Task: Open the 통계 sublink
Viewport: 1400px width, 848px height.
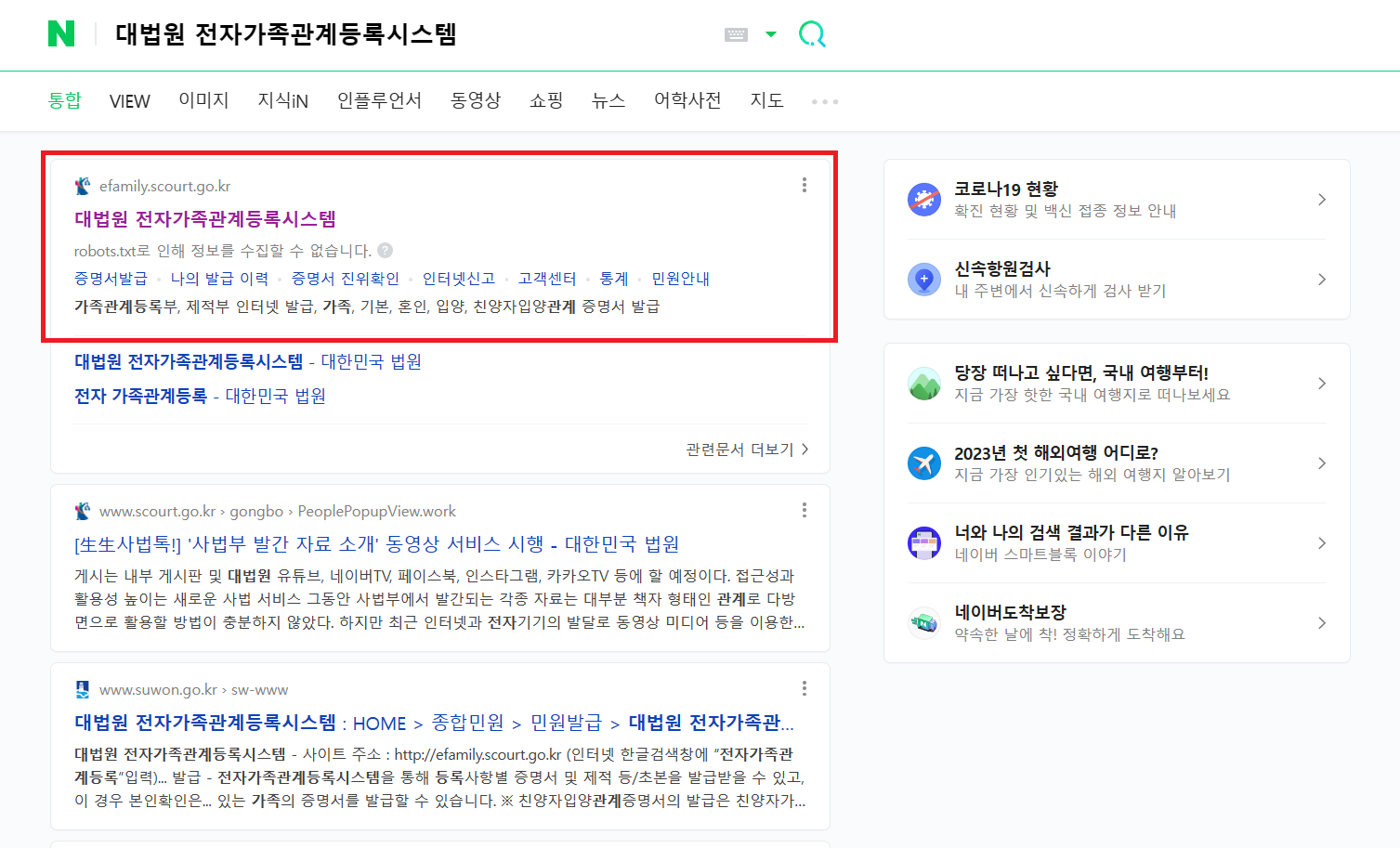Action: point(614,279)
